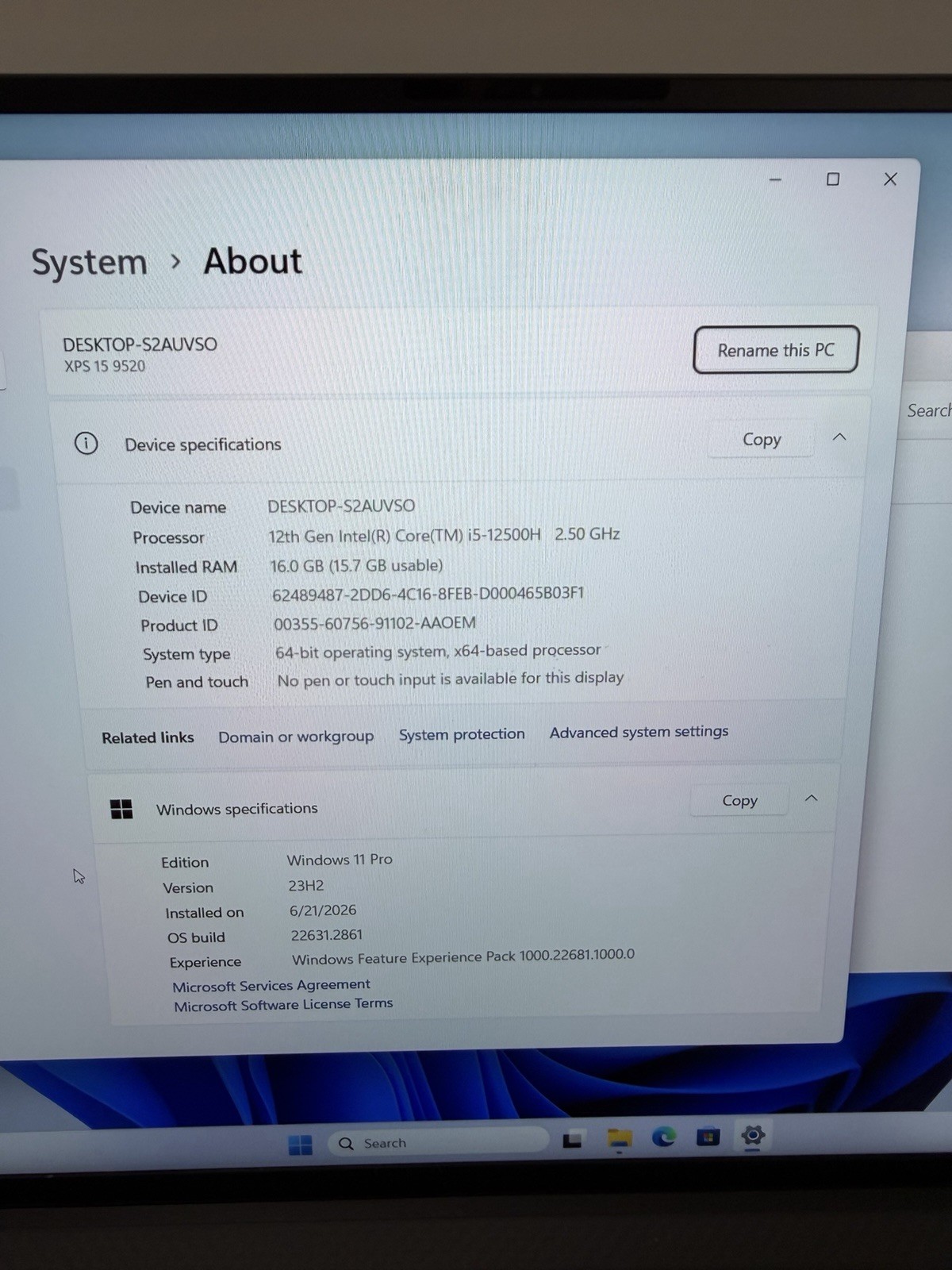This screenshot has height=1270, width=952.
Task: Close the Settings window
Action: pyautogui.click(x=890, y=179)
